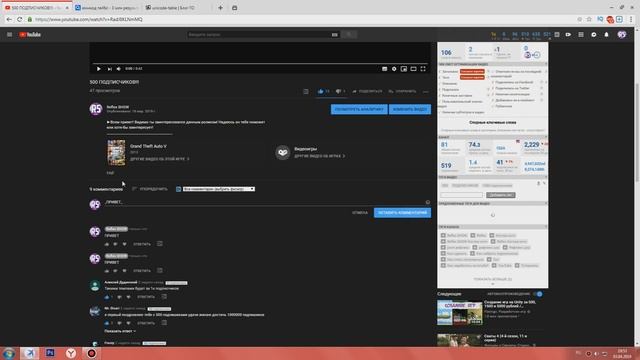Open Windows Start menu

pos(9,353)
